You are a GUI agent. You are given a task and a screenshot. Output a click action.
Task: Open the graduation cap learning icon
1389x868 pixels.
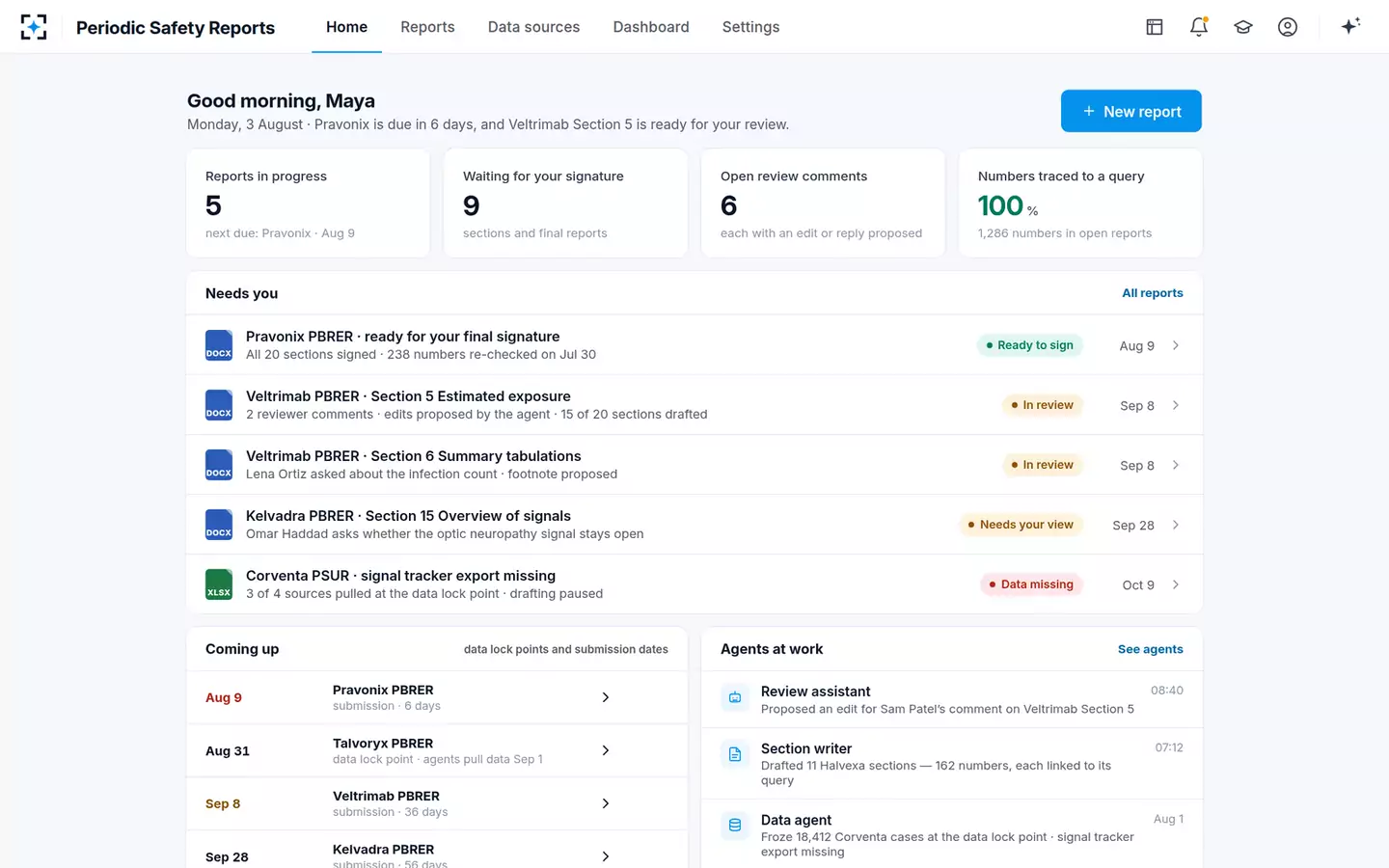pos(1243,27)
